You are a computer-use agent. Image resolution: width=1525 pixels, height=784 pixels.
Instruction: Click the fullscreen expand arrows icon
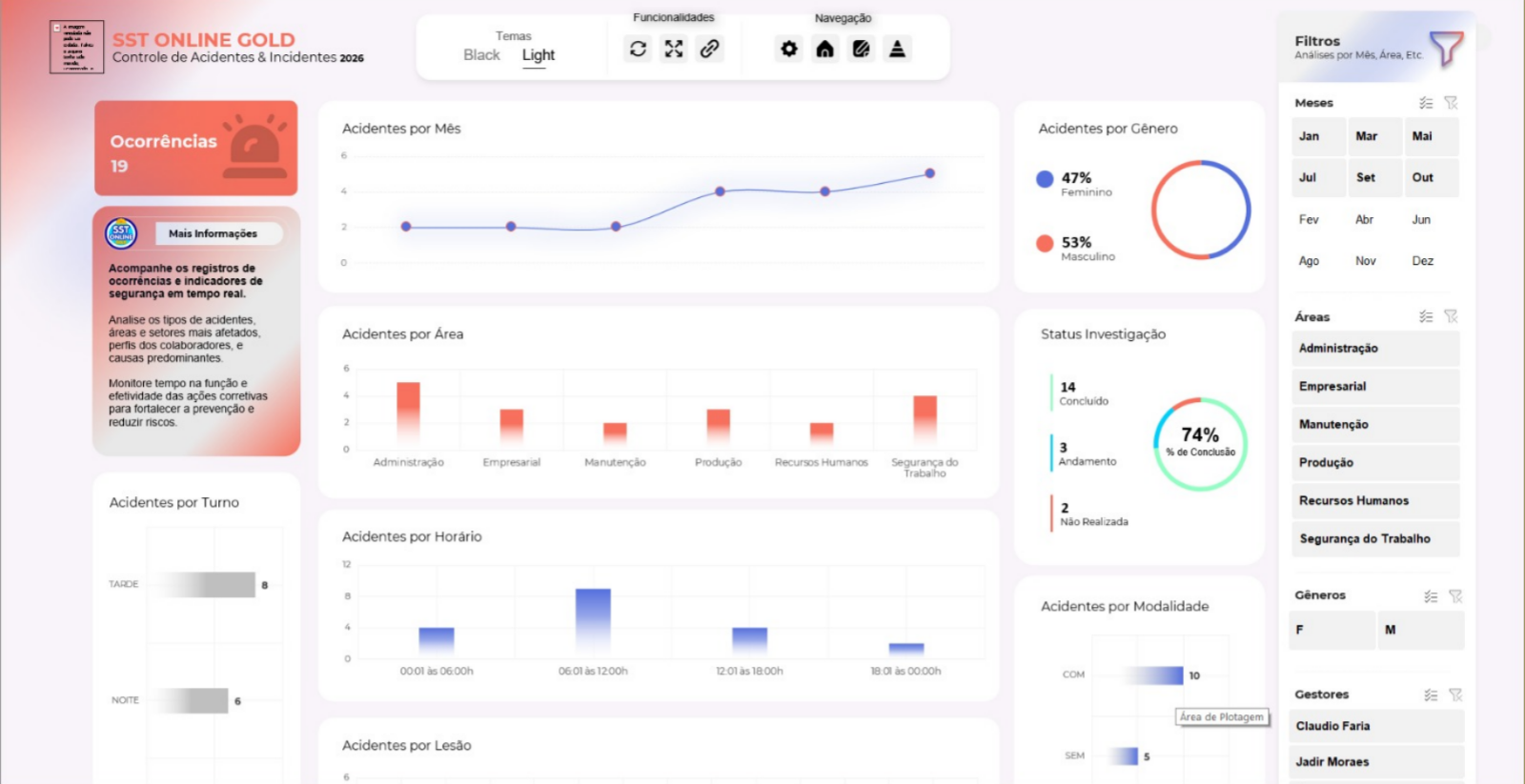tap(674, 49)
